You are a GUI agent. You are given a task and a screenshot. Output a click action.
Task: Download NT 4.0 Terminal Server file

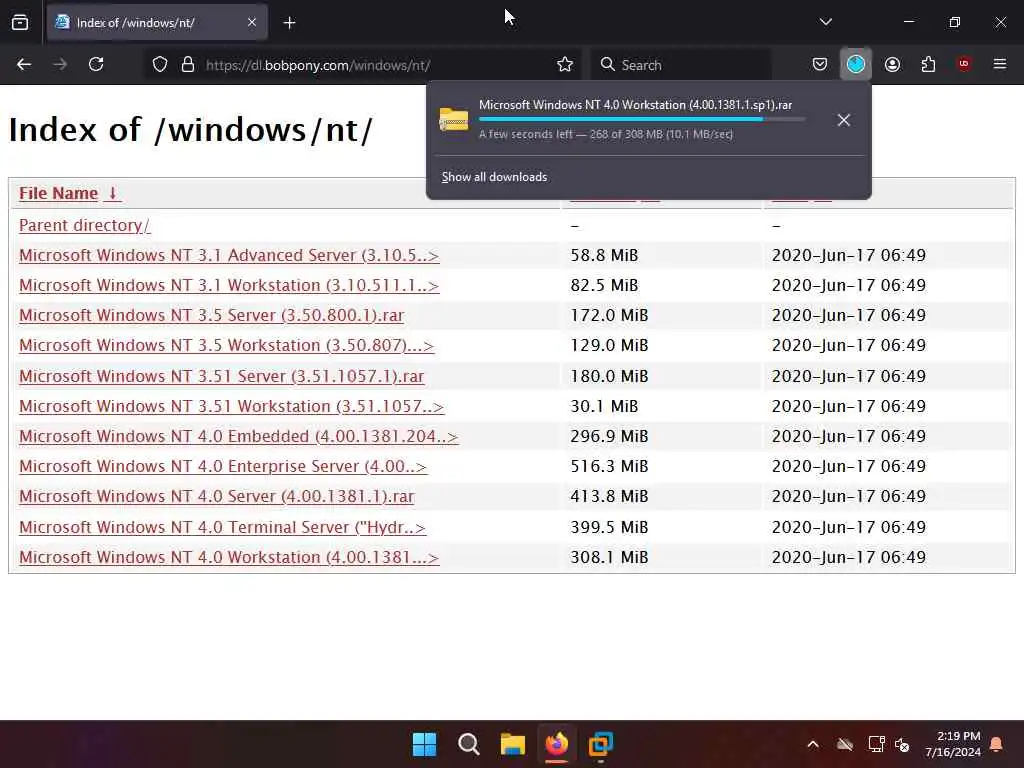222,527
